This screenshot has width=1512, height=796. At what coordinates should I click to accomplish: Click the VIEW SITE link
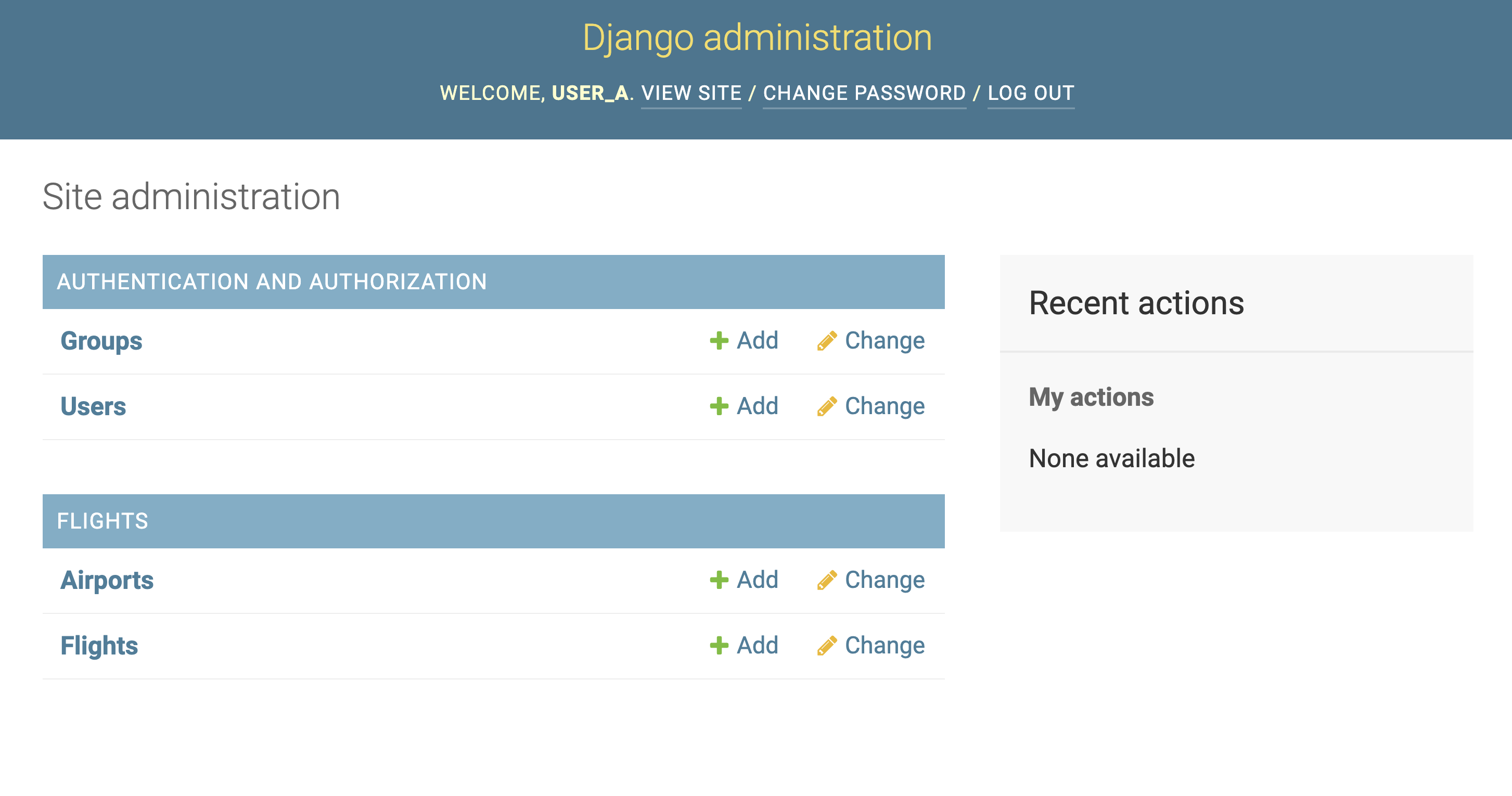click(x=691, y=93)
